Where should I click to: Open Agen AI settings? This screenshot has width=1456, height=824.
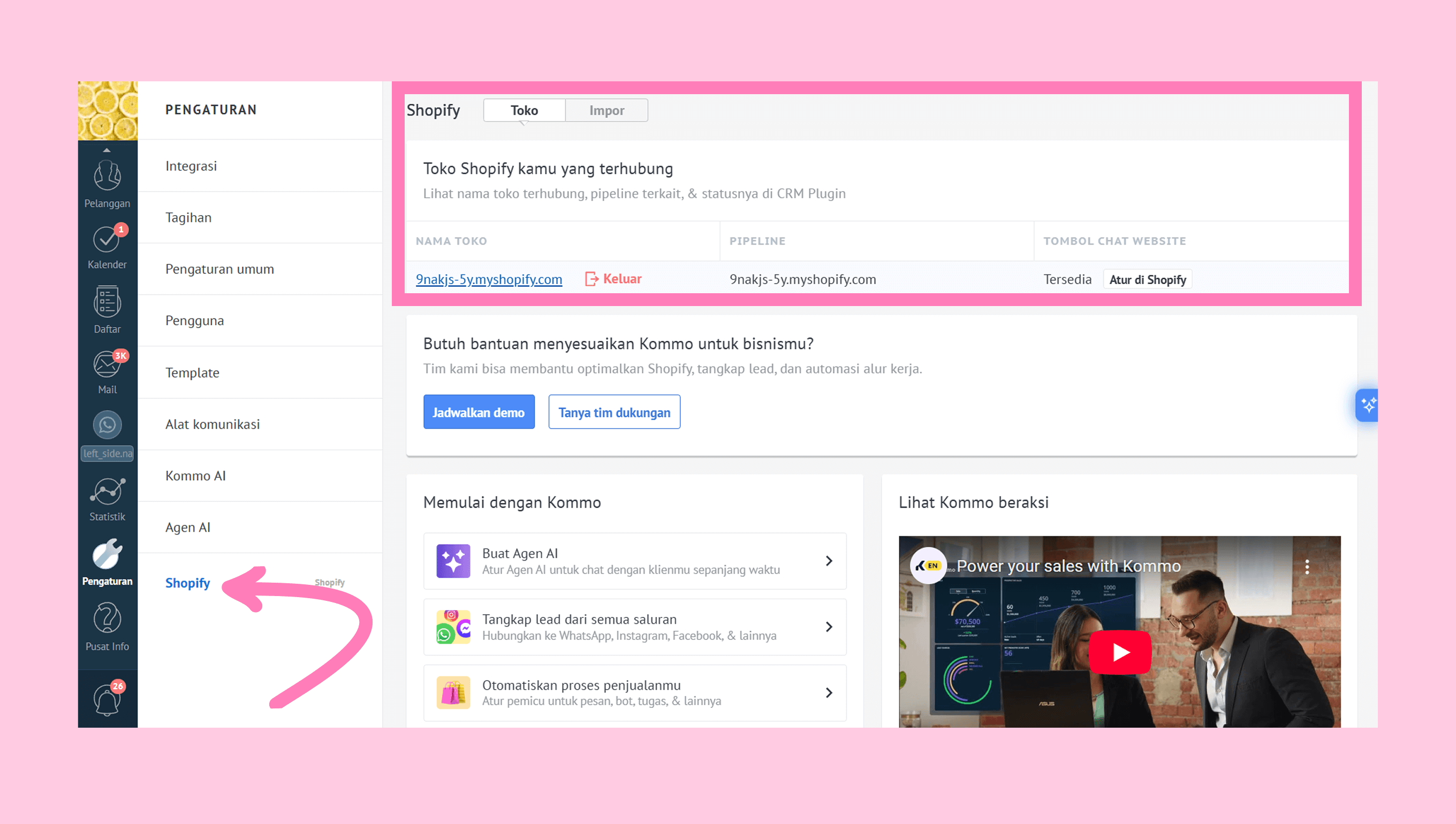260,527
